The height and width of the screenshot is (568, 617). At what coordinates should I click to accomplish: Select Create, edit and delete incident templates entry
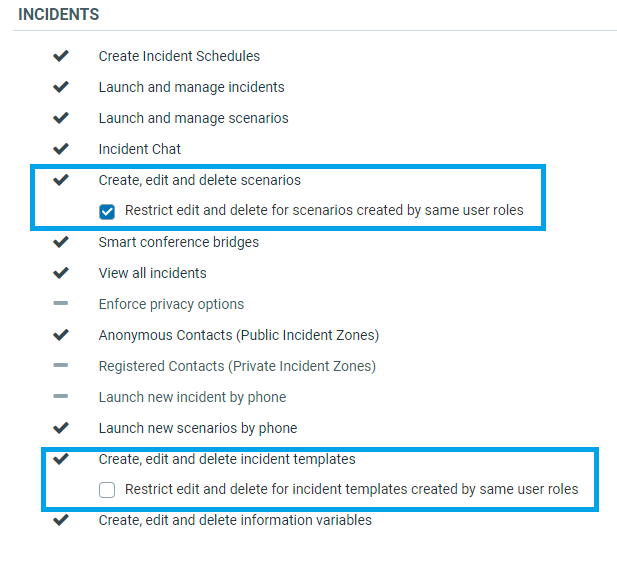coord(227,459)
